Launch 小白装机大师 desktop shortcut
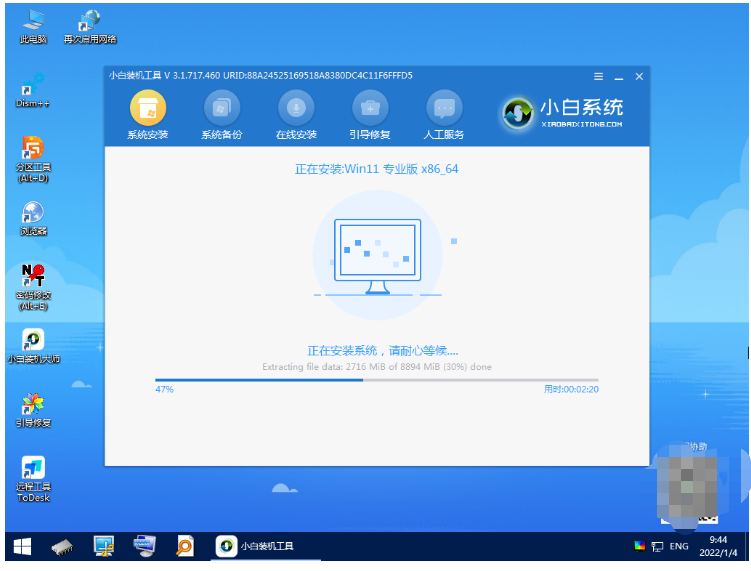The width and height of the screenshot is (751, 571). (x=33, y=343)
